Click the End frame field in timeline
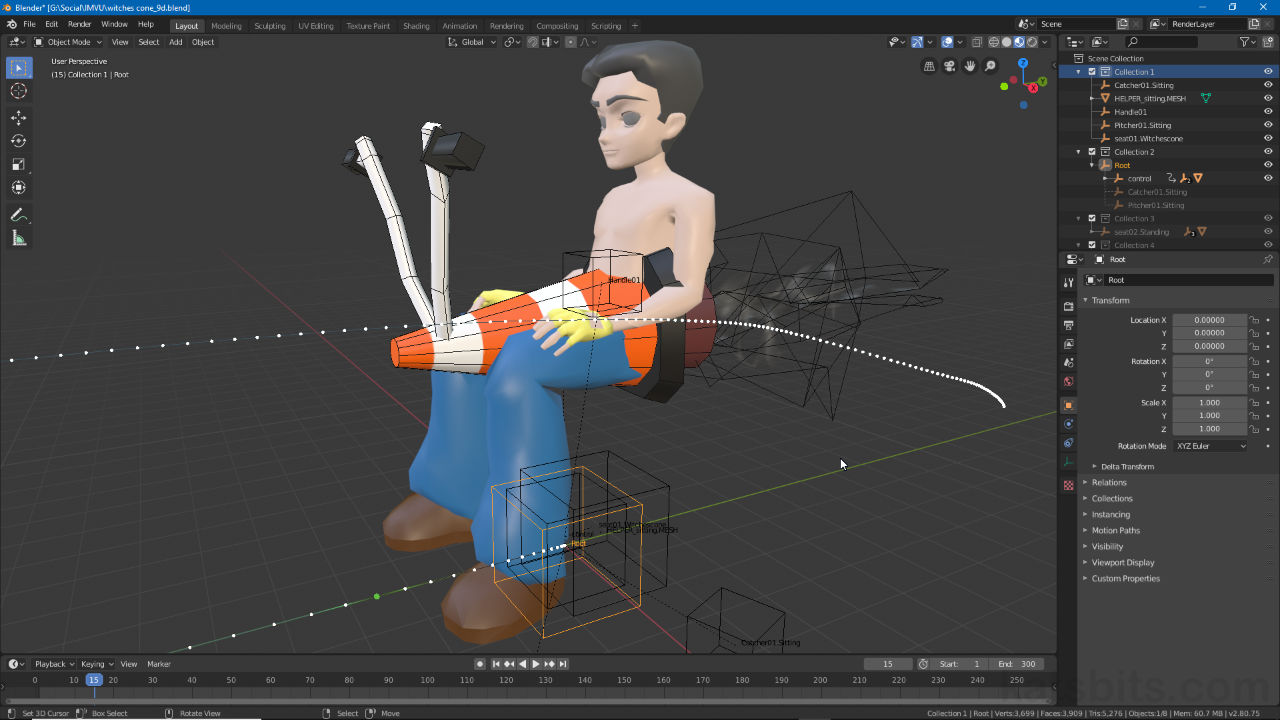This screenshot has width=1280, height=720. coord(1016,664)
